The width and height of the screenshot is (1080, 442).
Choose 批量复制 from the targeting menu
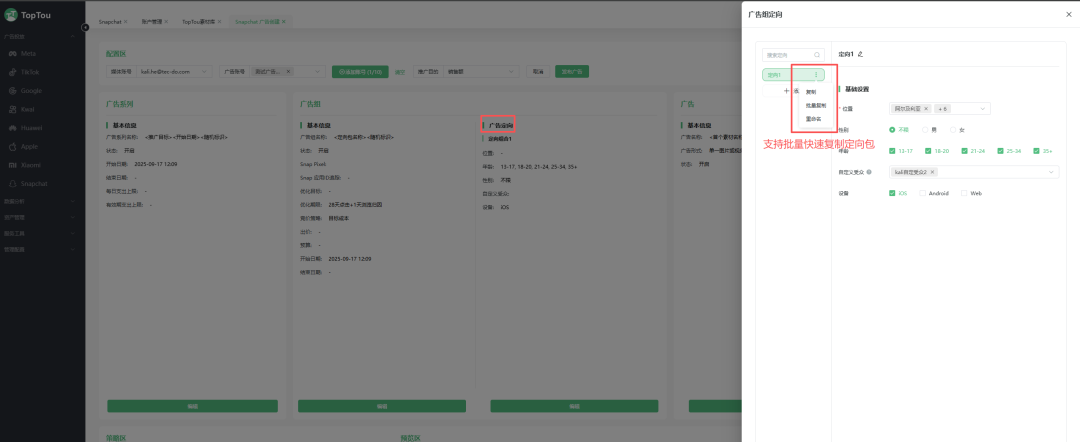816,105
